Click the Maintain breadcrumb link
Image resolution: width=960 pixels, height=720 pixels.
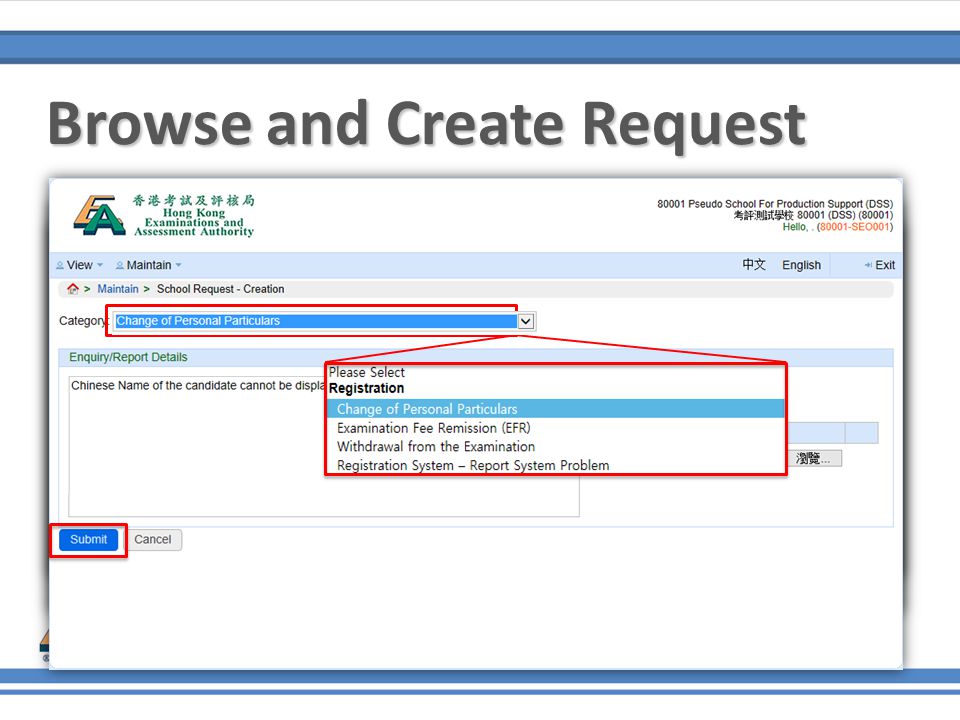[x=118, y=289]
